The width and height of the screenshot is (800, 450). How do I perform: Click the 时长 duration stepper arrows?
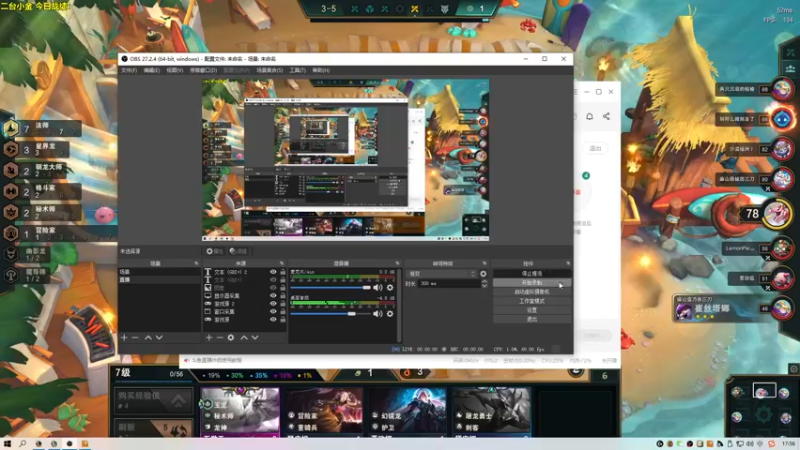(484, 284)
